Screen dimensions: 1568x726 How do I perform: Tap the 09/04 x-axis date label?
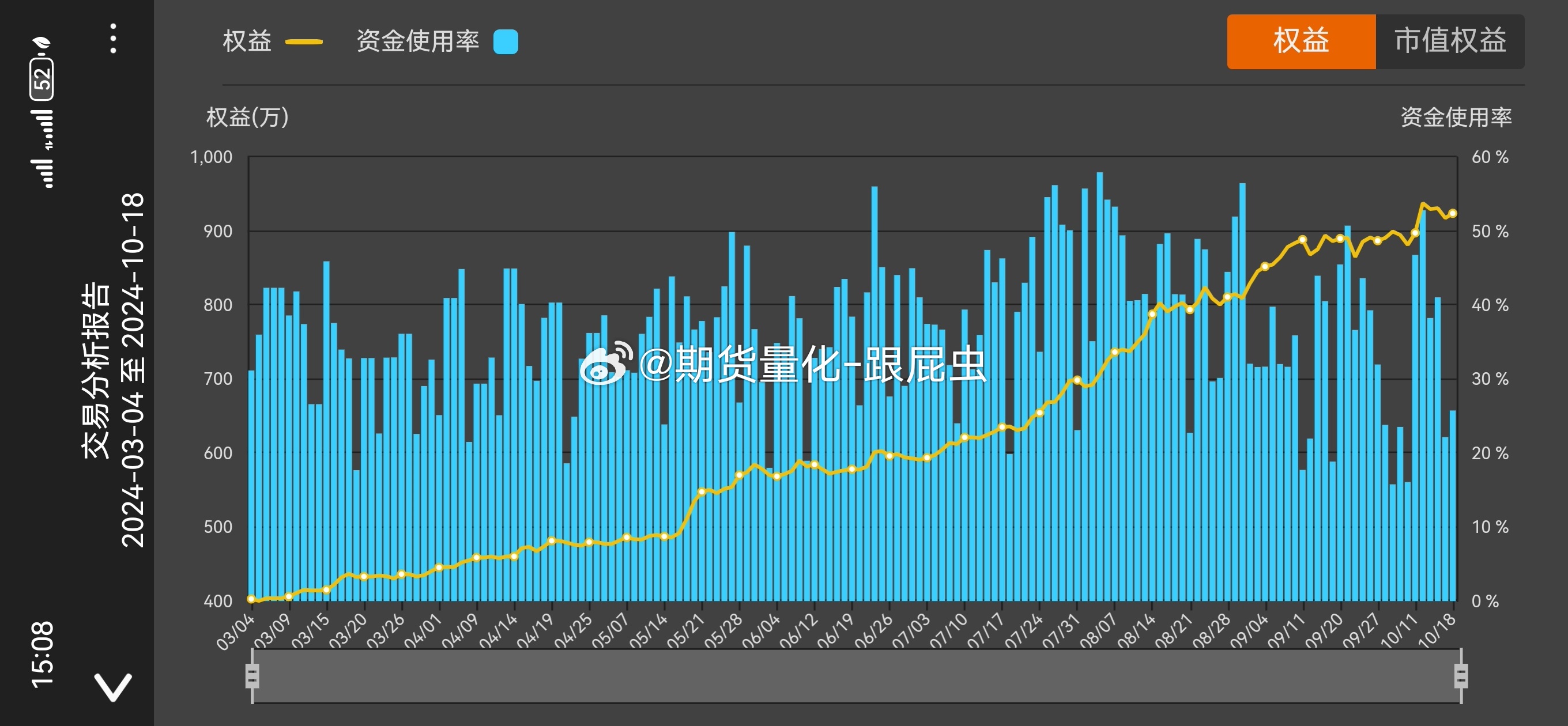pos(1249,632)
